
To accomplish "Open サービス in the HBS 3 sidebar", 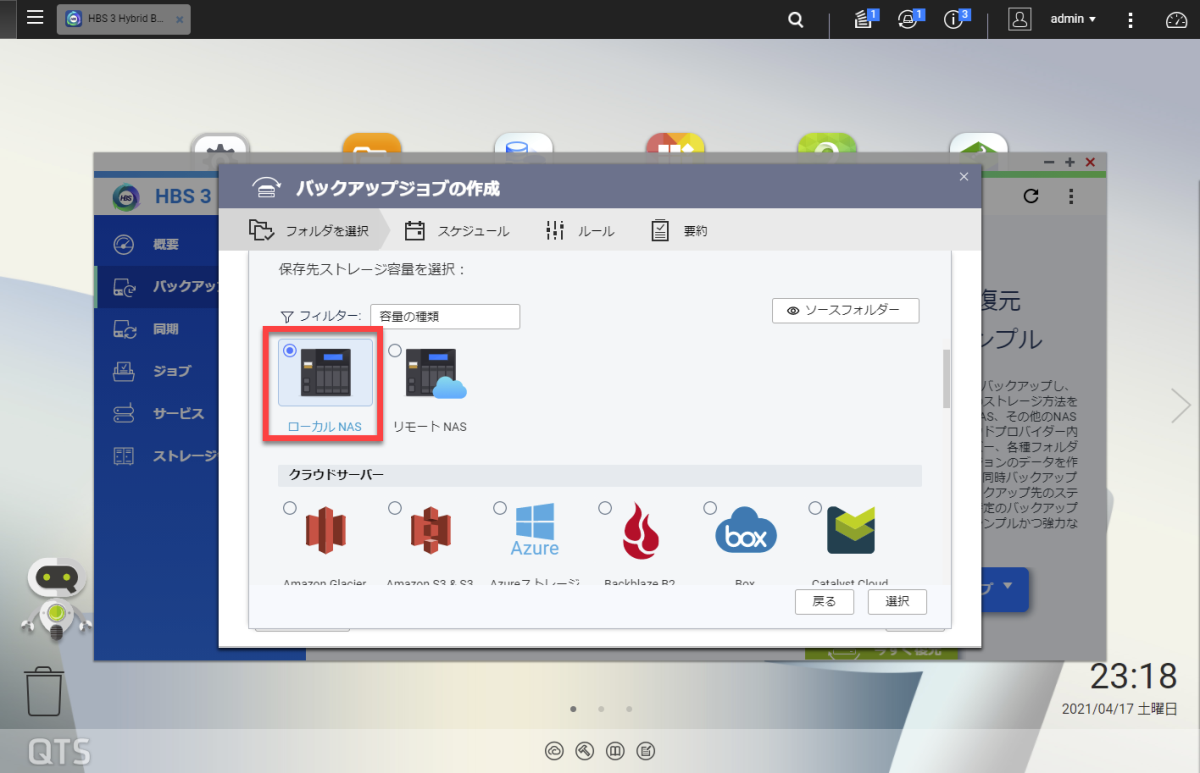I will [155, 413].
